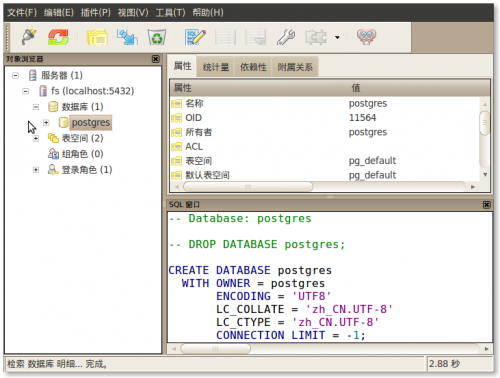500x378 pixels.
Task: Switch to the 依赖性 tab
Action: point(253,67)
